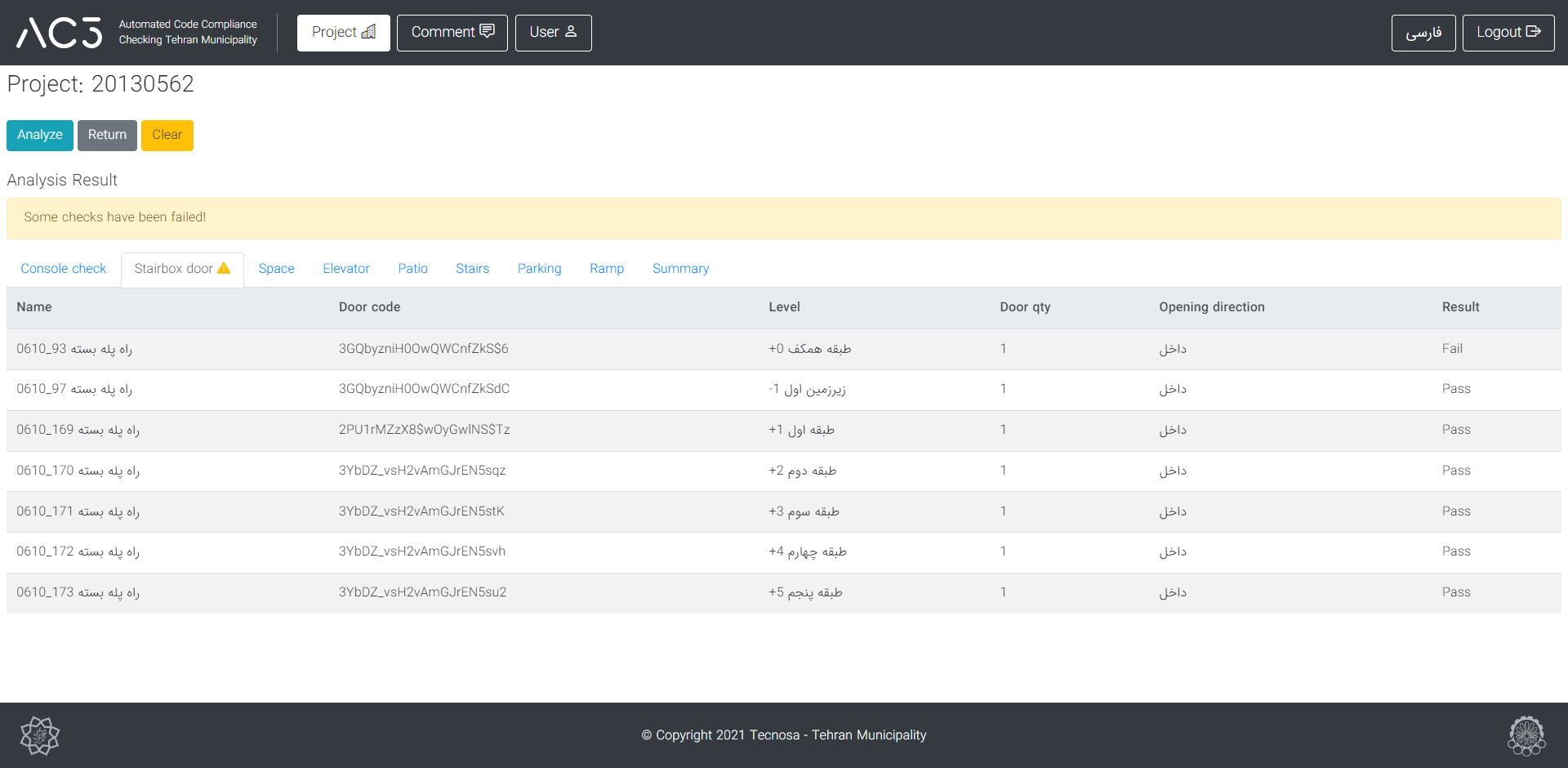Open the Comment section

coord(452,33)
